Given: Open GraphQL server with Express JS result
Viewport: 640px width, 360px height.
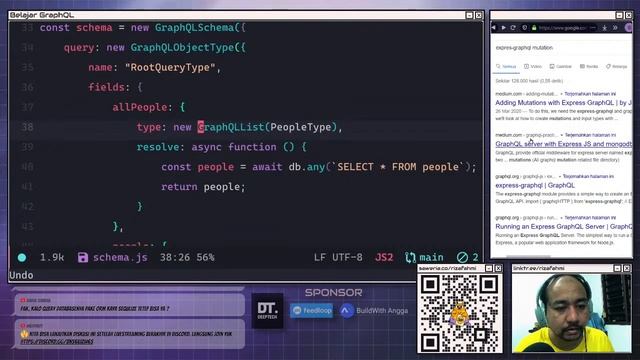Looking at the screenshot, I should 563,144.
